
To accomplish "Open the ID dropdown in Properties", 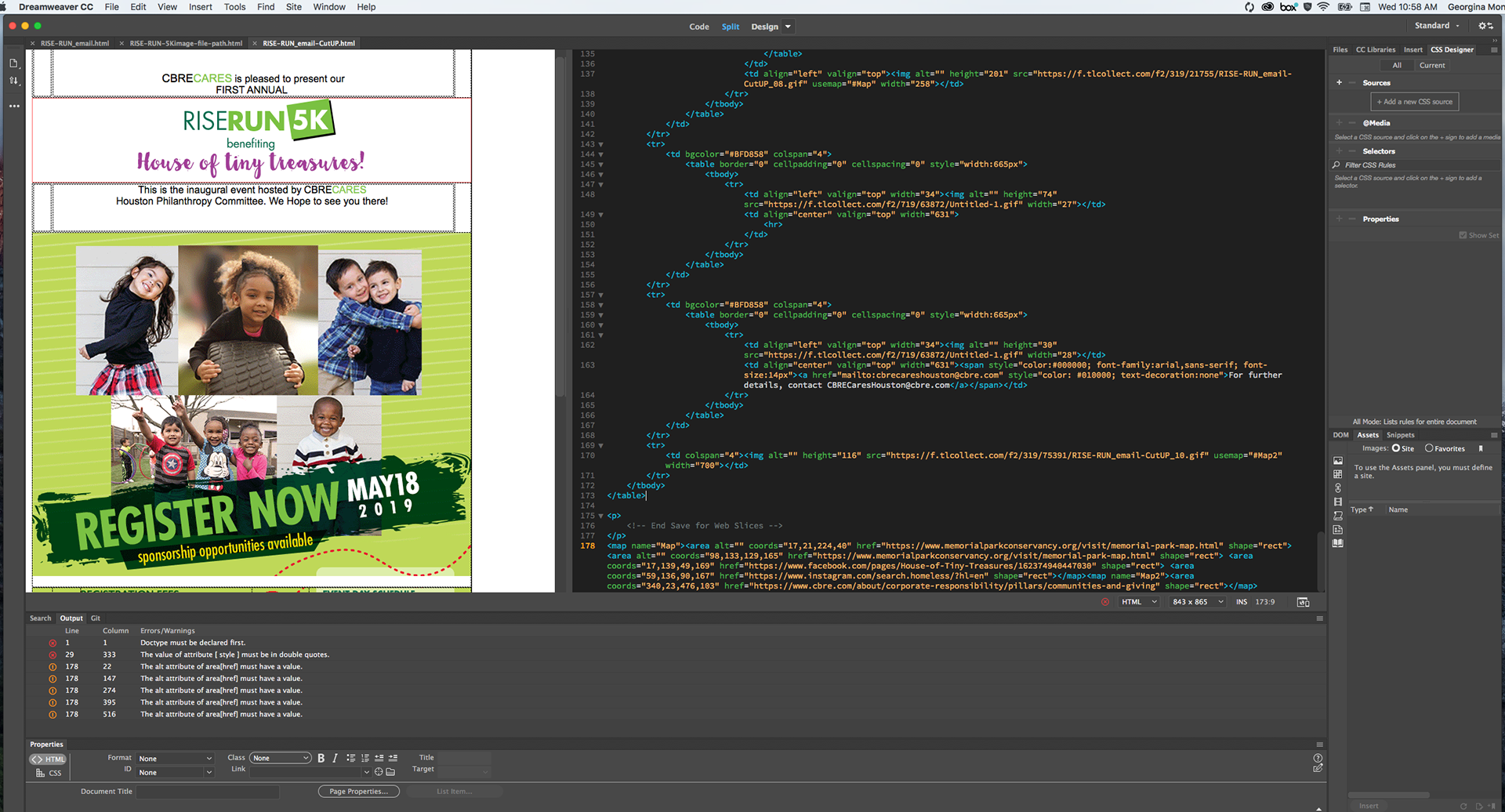I will [175, 772].
